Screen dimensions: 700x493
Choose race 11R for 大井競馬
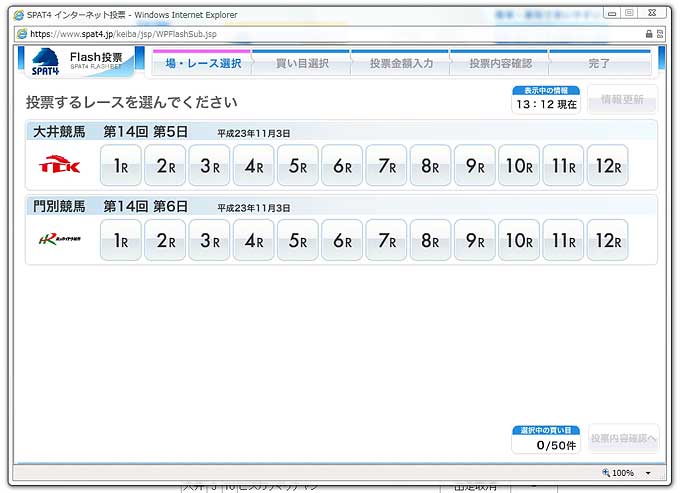(x=563, y=166)
